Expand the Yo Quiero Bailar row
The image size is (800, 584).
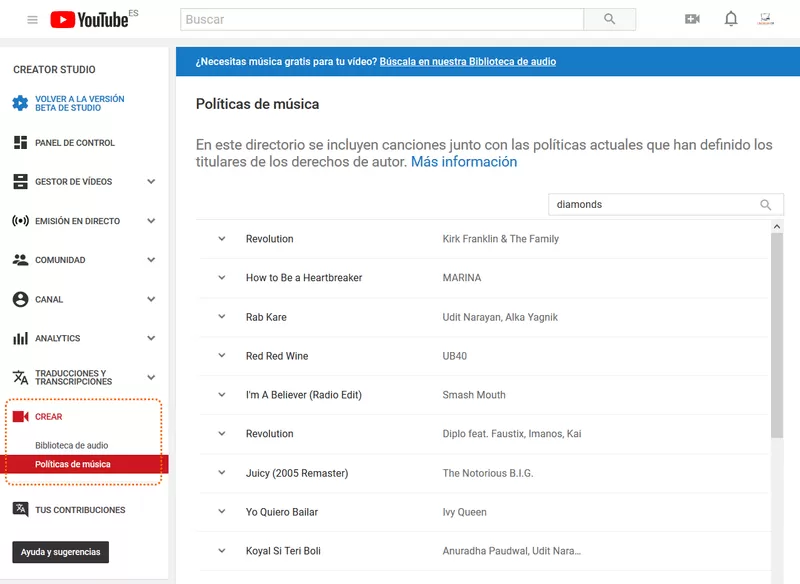[x=222, y=512]
